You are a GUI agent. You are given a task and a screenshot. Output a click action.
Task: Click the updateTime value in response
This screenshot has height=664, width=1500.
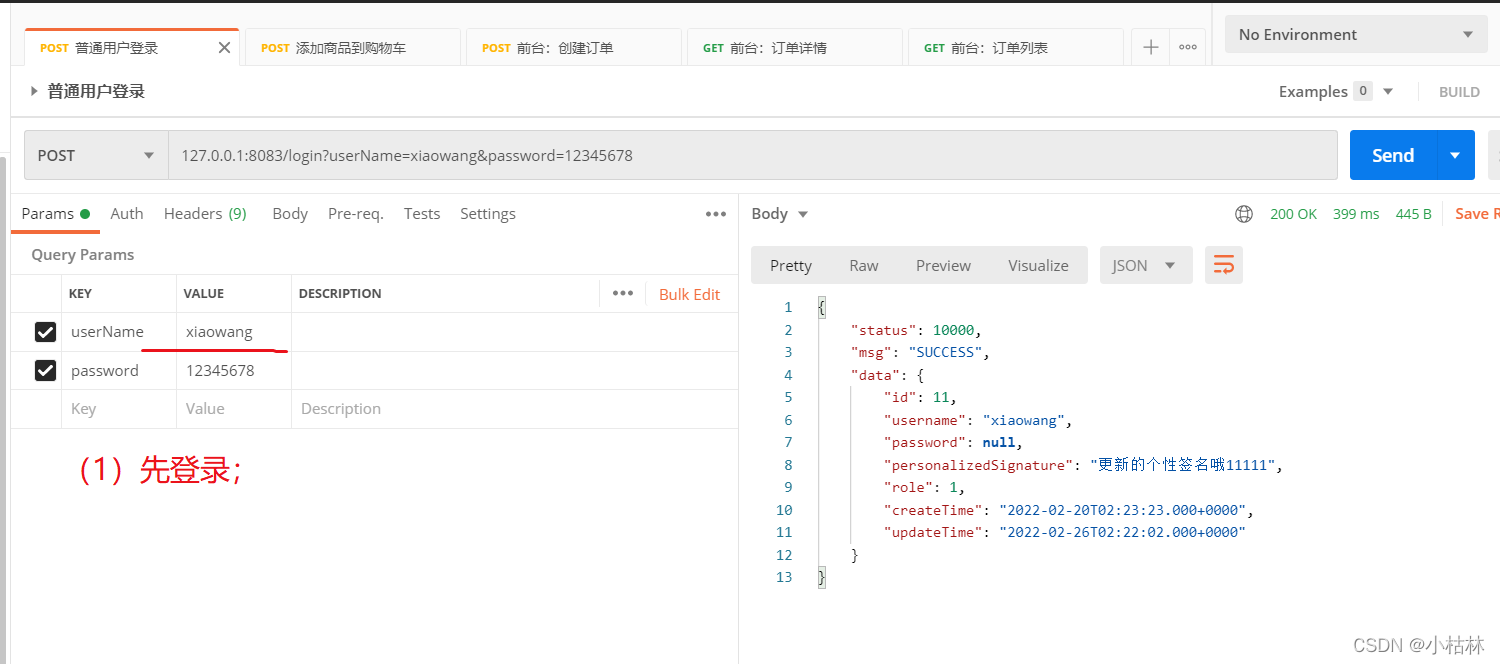pos(1122,533)
